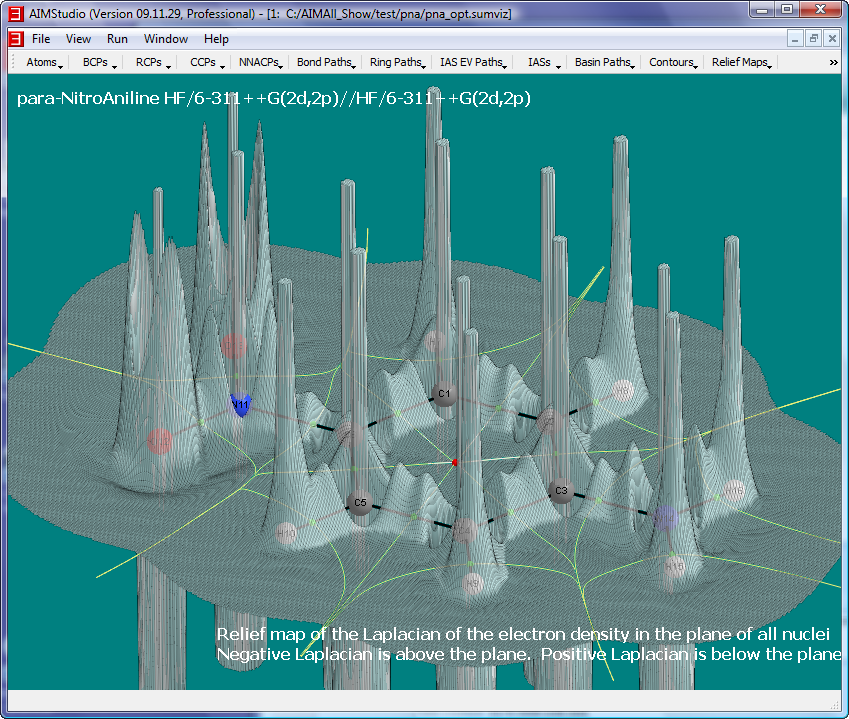
Task: Click the document icon beside File menu
Action: pos(15,39)
